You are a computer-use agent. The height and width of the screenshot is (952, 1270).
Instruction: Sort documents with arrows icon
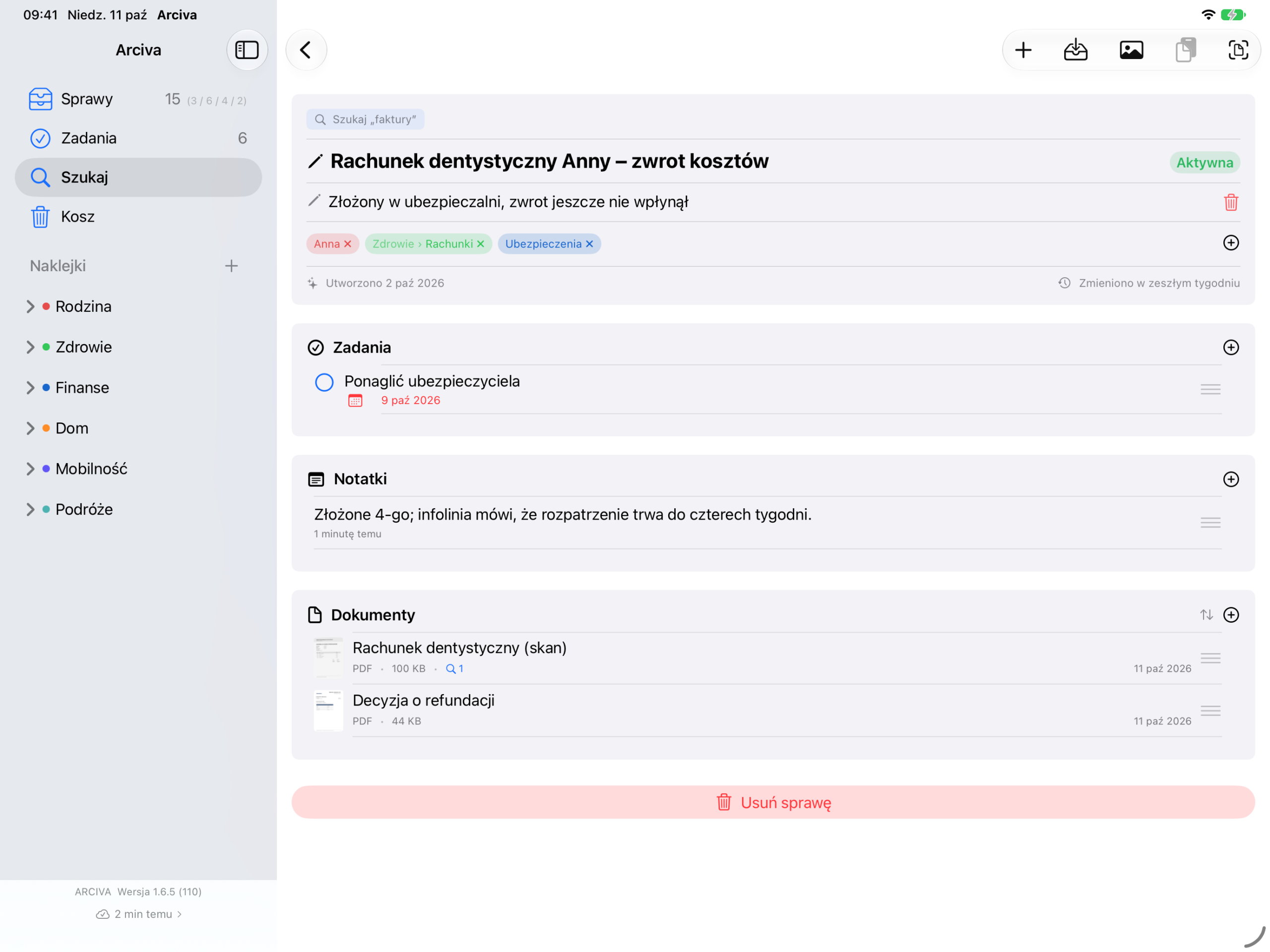pyautogui.click(x=1206, y=614)
